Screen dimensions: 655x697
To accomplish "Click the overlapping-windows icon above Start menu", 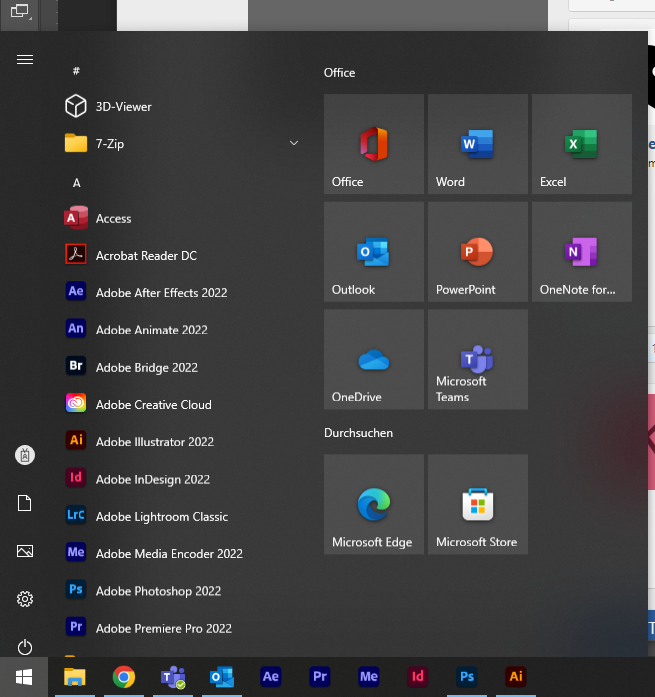I will point(20,11).
